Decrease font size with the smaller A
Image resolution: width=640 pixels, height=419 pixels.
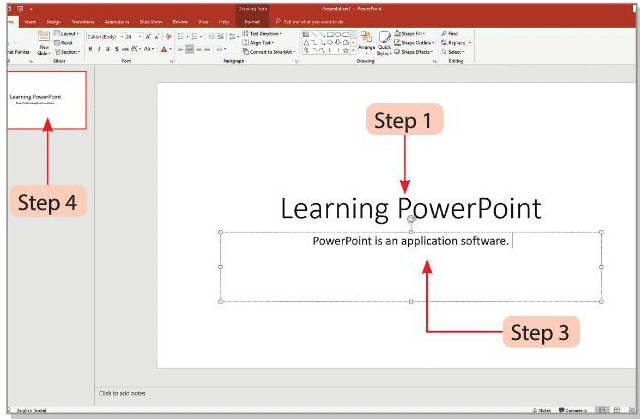[157, 37]
